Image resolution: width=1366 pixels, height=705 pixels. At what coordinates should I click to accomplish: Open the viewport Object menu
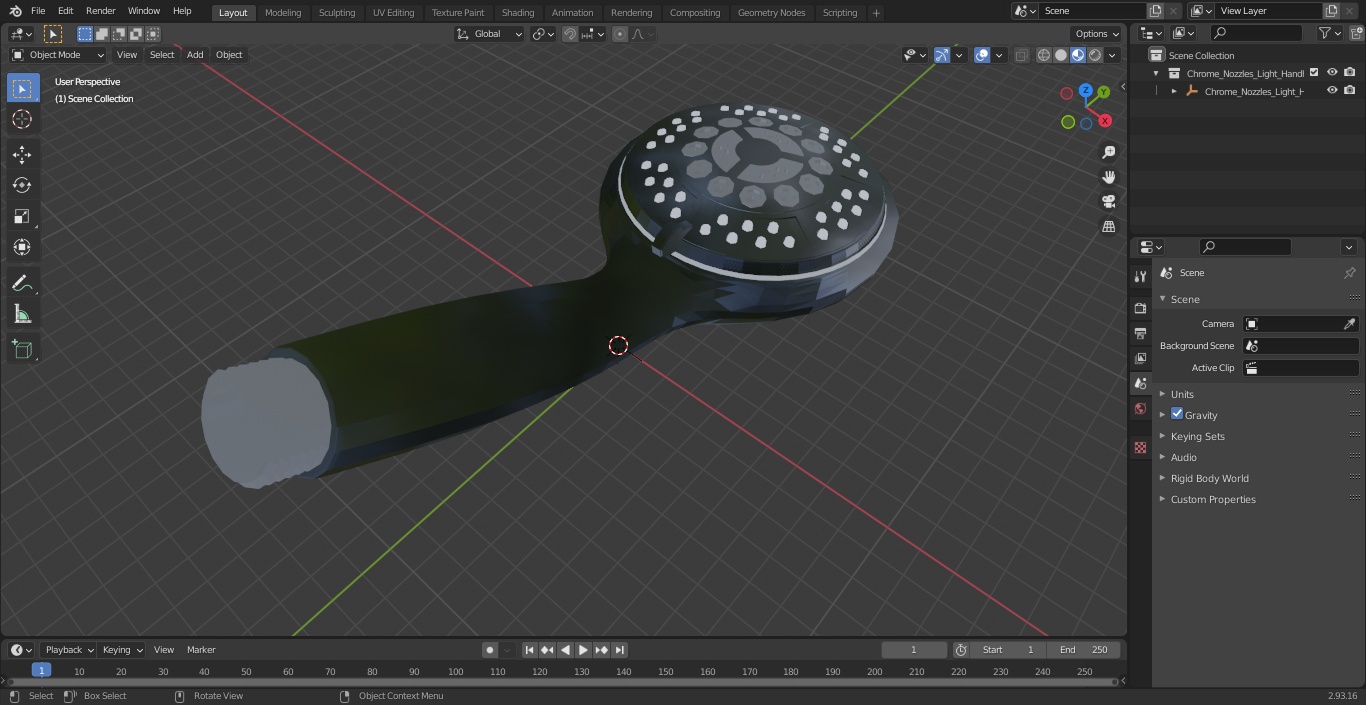coord(229,55)
